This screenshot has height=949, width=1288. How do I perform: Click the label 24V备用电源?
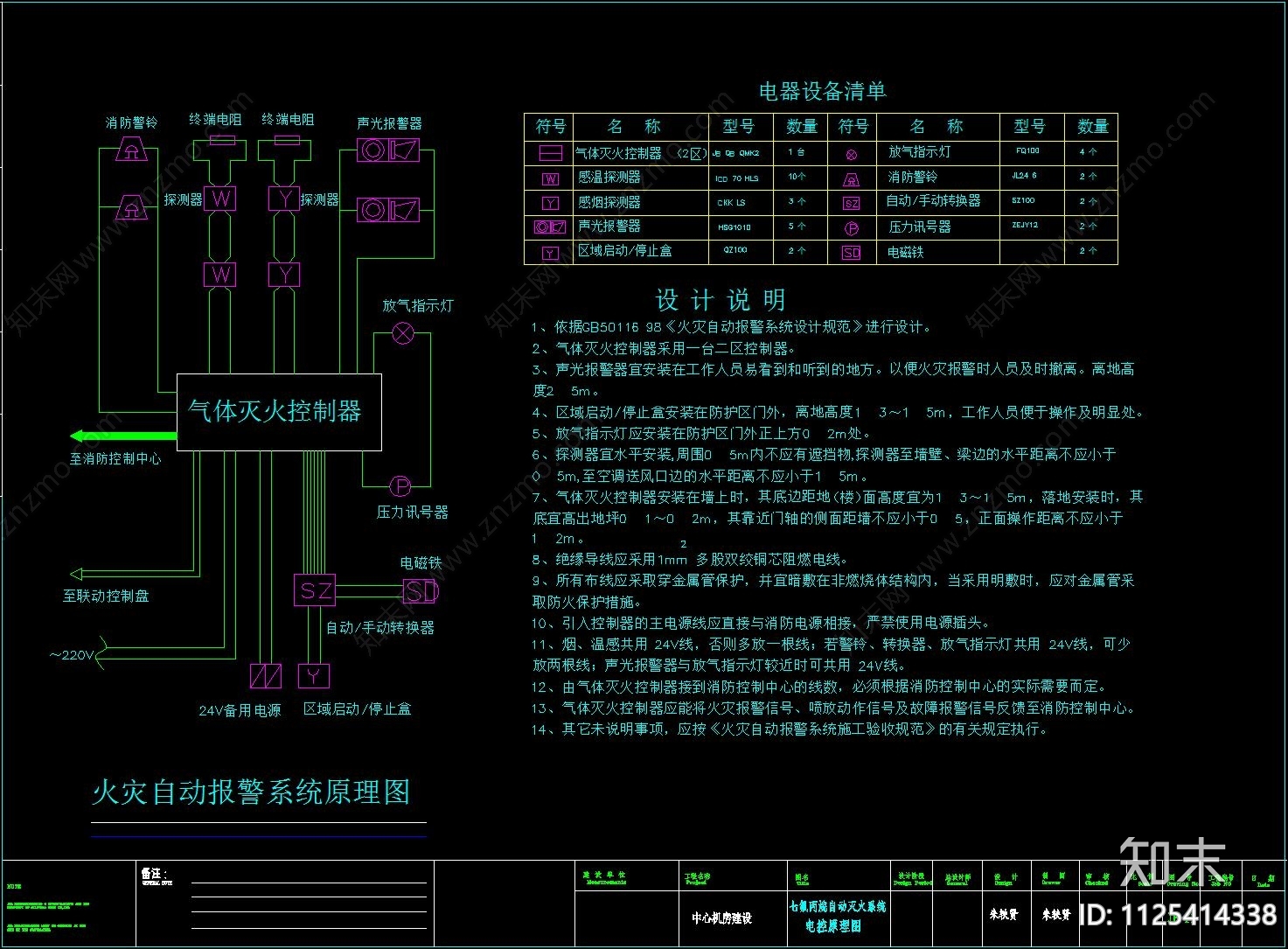point(240,711)
